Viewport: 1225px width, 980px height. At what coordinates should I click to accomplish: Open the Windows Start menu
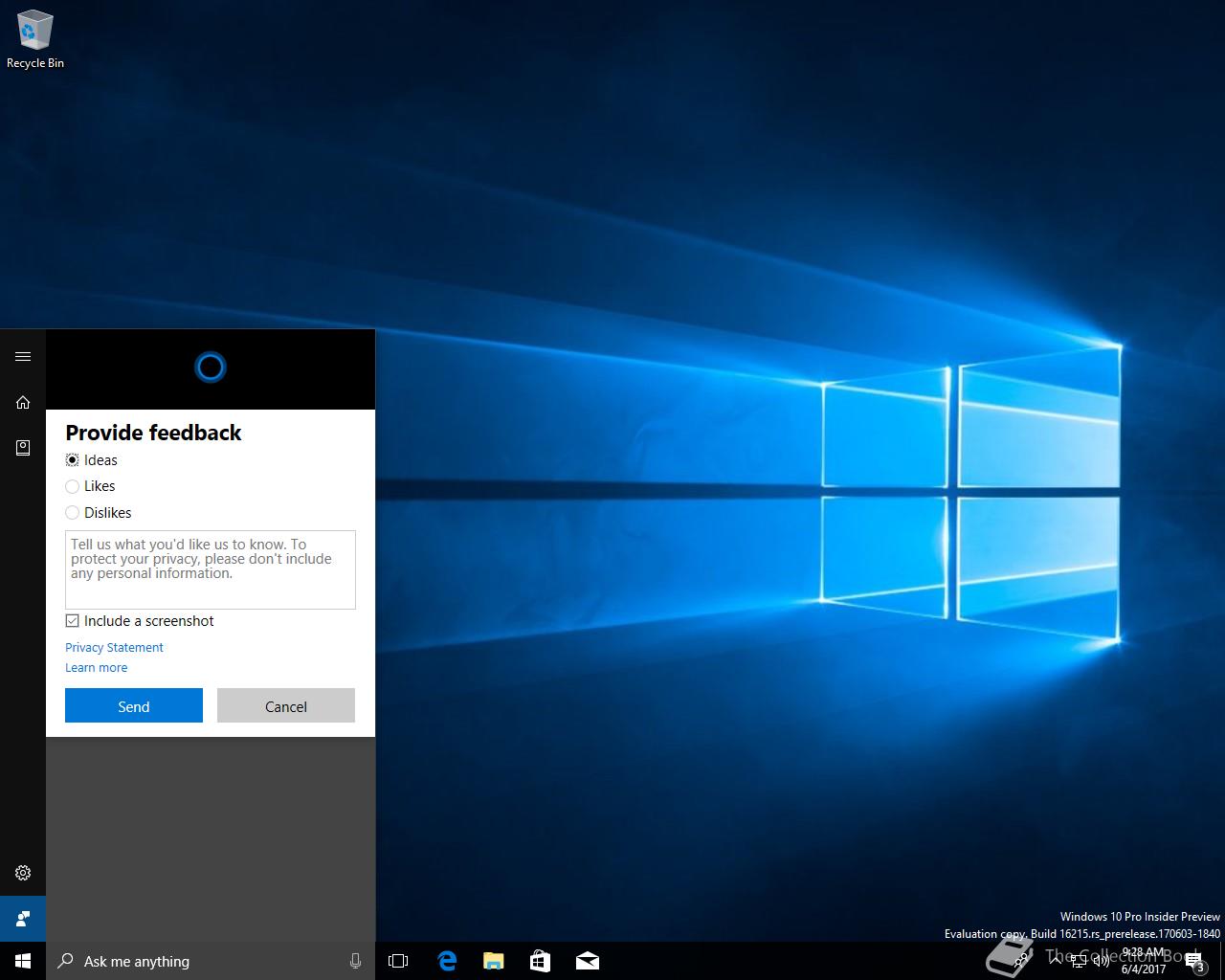click(x=23, y=961)
